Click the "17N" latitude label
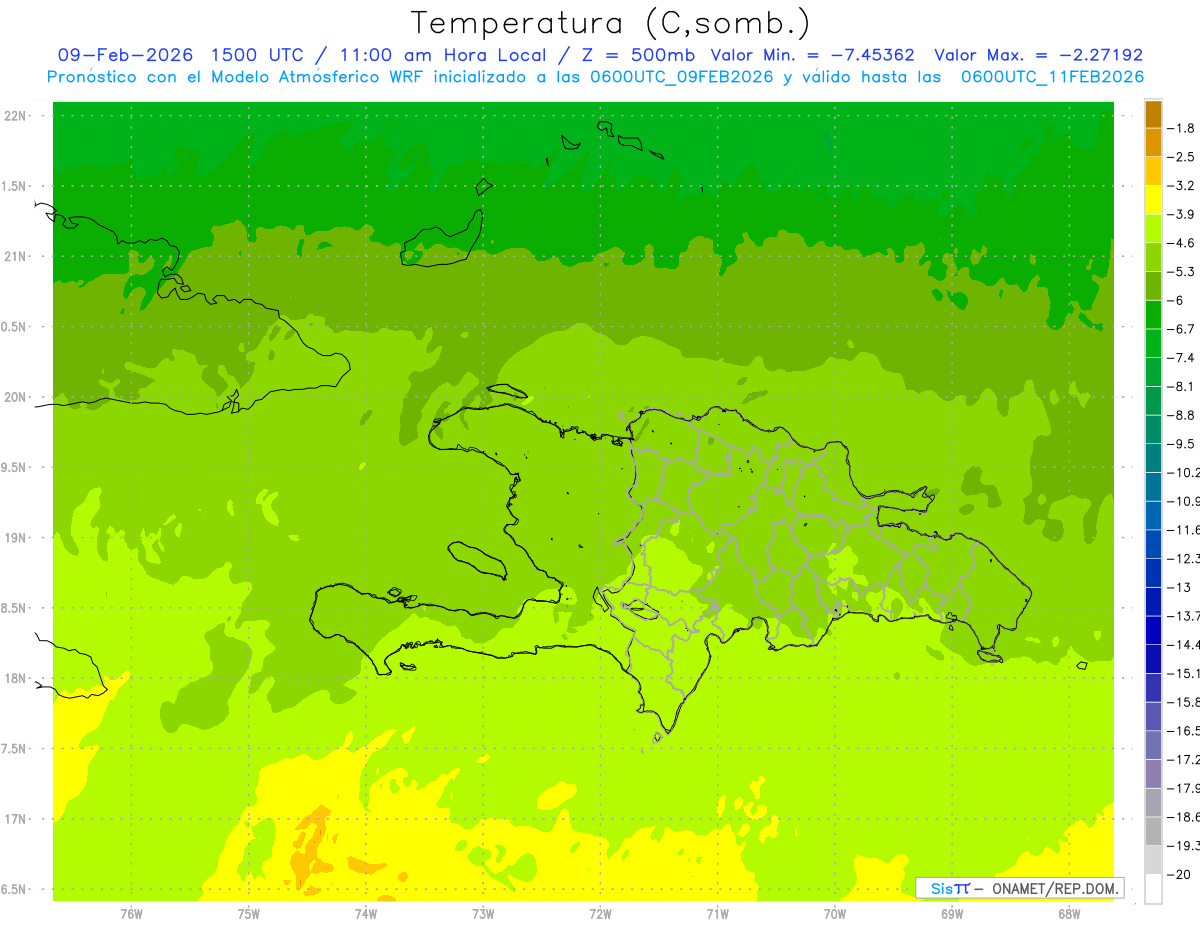 click(16, 819)
